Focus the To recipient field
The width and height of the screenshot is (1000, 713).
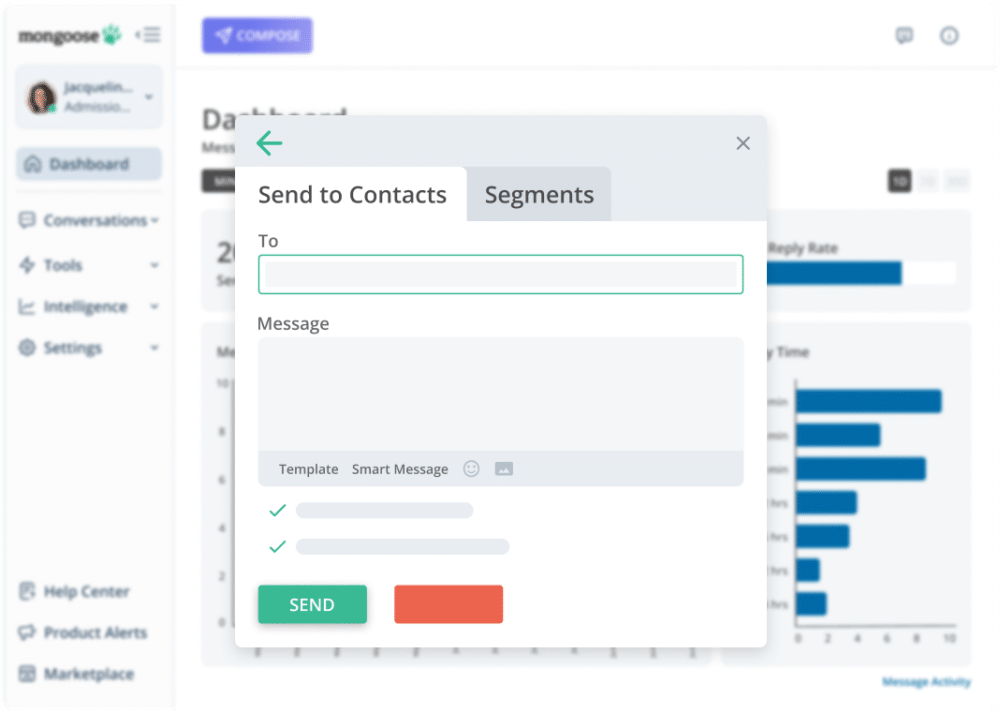click(500, 275)
